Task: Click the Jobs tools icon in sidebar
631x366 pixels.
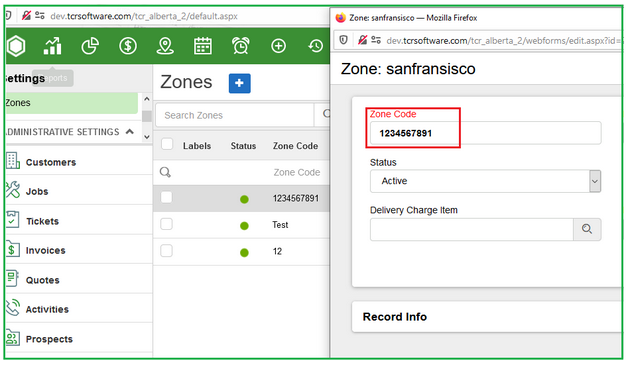Action: [12, 190]
